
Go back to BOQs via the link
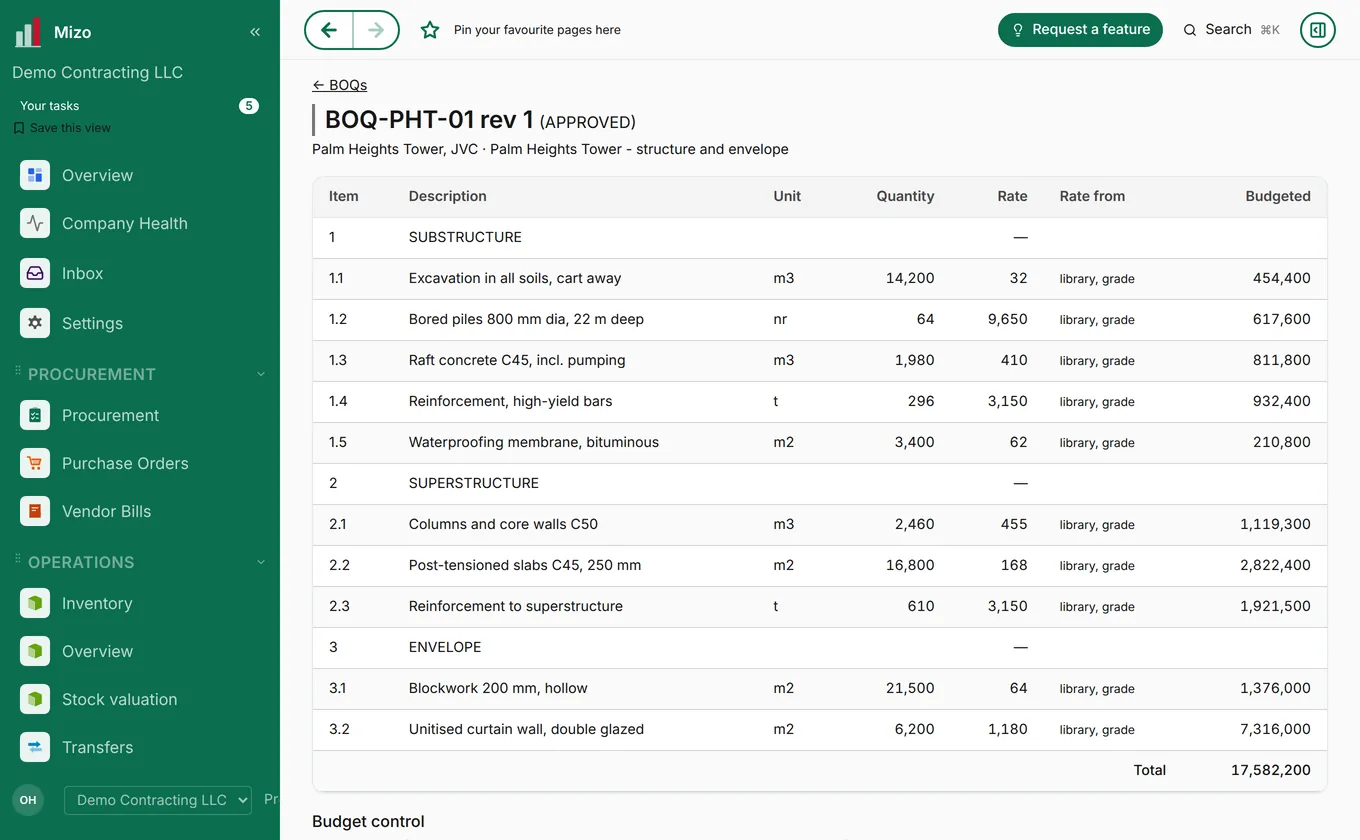coord(340,85)
